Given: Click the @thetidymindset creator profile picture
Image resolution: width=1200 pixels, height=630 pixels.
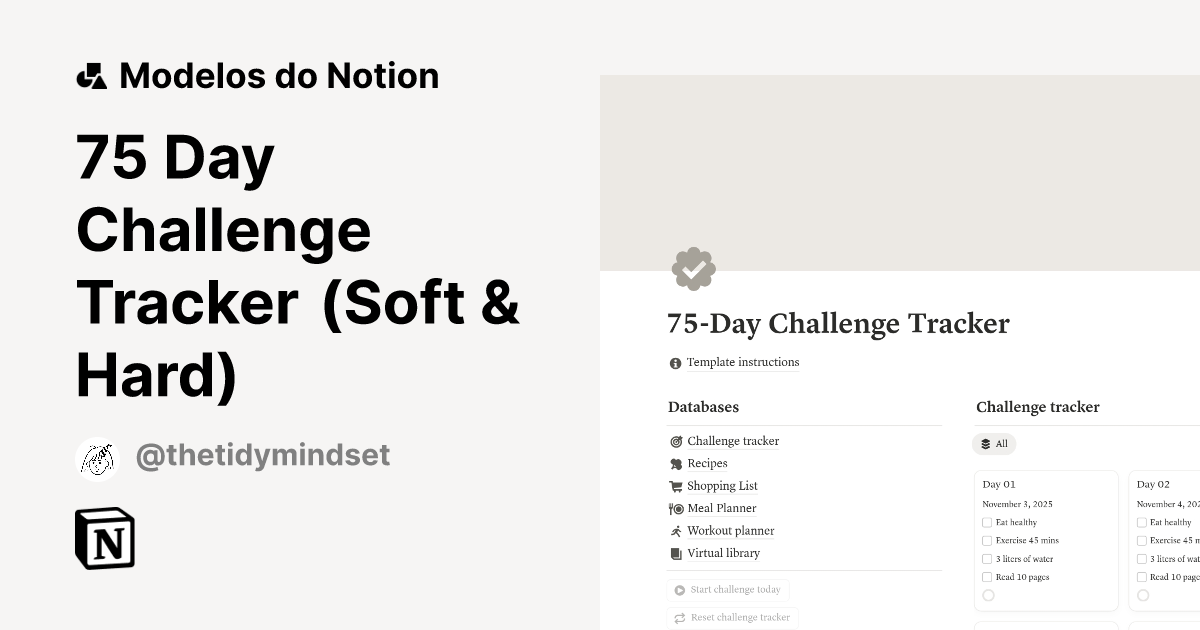Looking at the screenshot, I should click(x=97, y=458).
